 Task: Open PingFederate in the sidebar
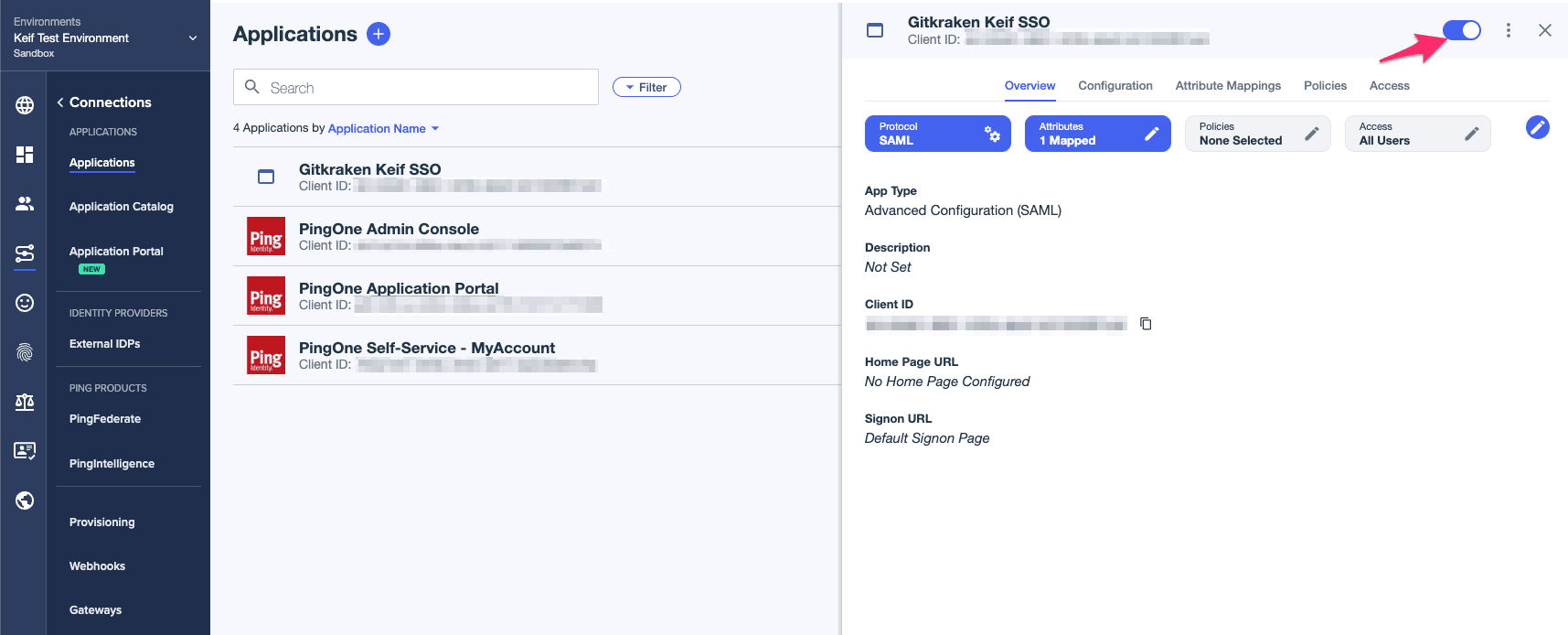105,419
